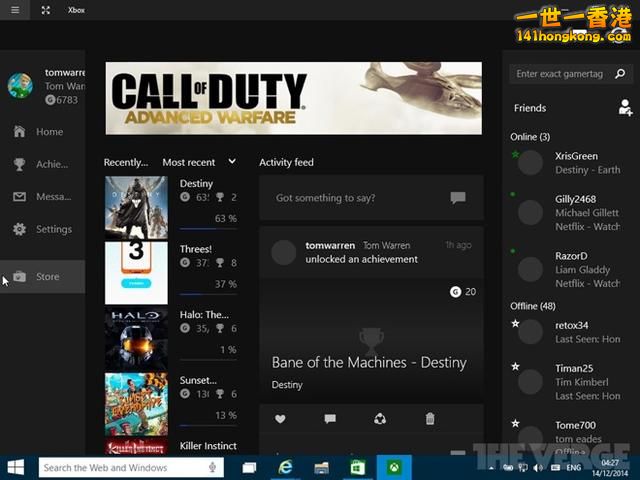Open the Killer Instinct game cover
This screenshot has width=640, height=480.
pyautogui.click(x=136, y=447)
